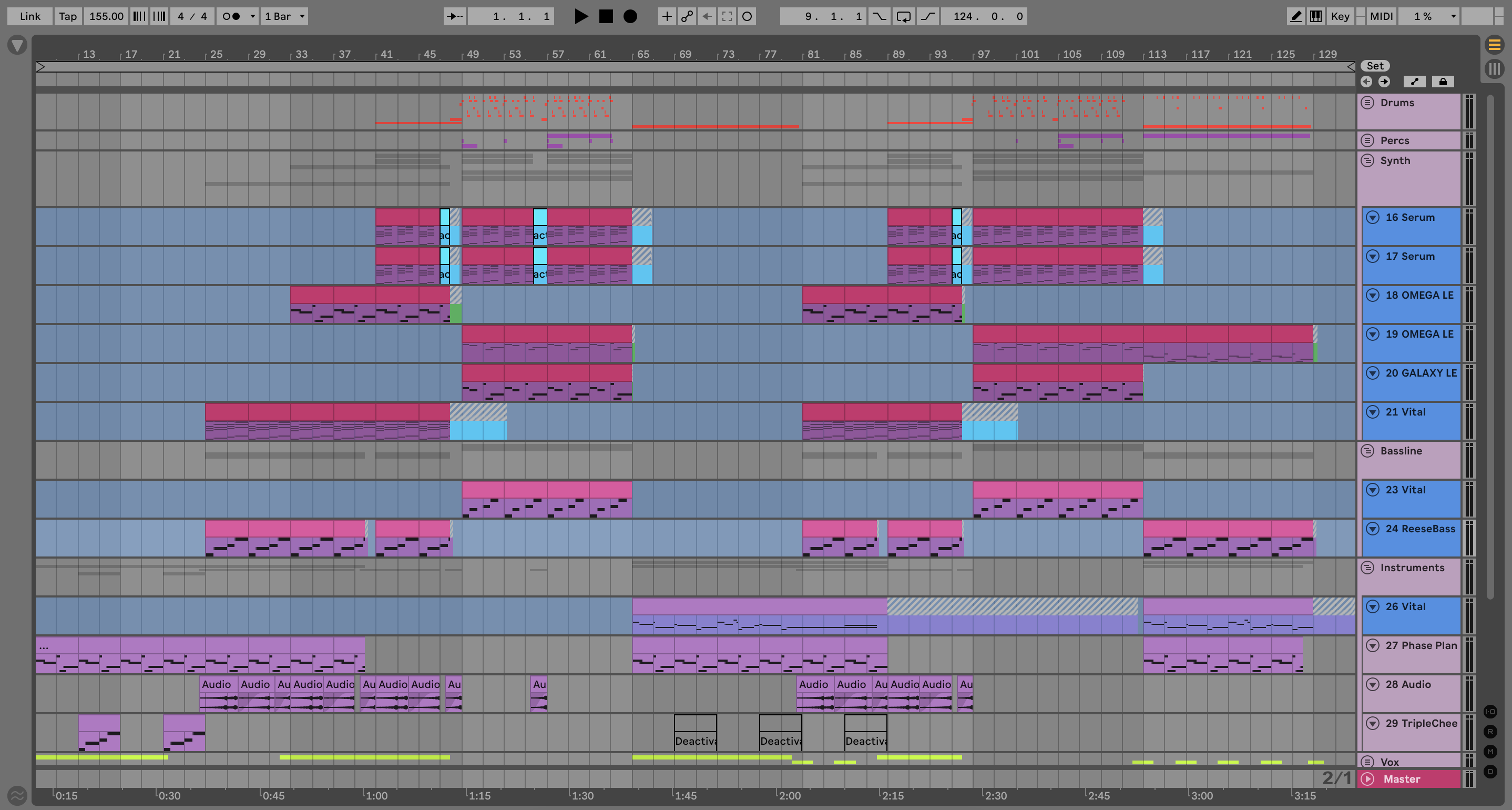The width and height of the screenshot is (1512, 810).
Task: Enable the Automation Arm button
Action: (x=686, y=16)
